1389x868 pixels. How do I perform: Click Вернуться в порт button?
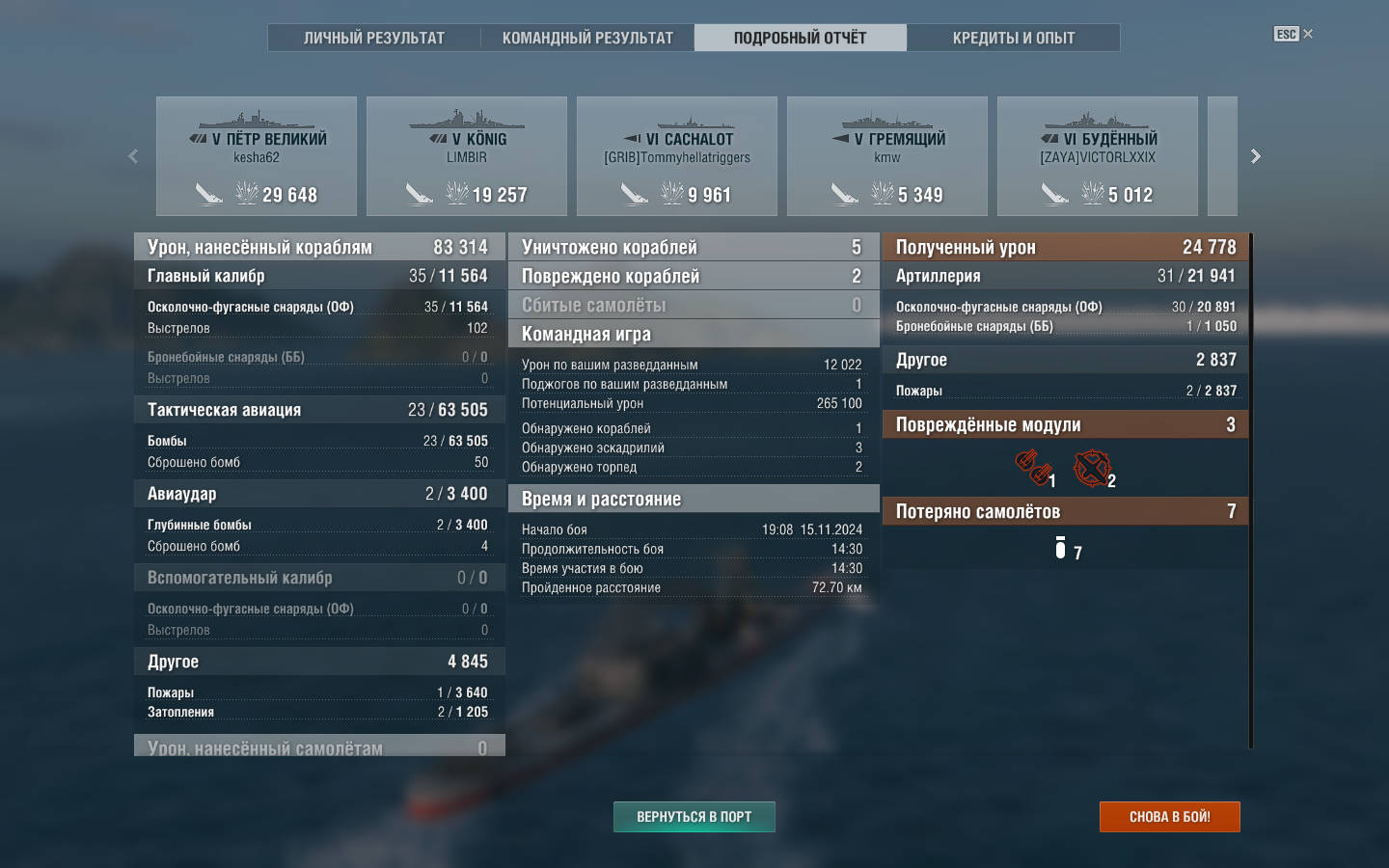(694, 817)
